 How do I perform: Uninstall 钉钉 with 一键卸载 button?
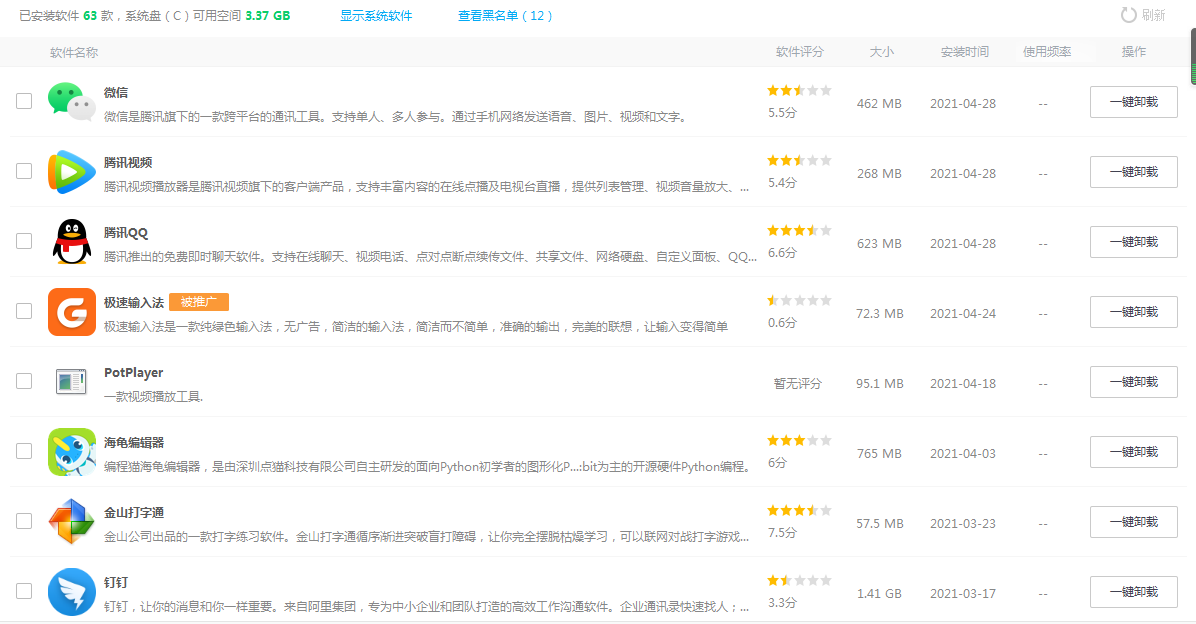click(1133, 592)
